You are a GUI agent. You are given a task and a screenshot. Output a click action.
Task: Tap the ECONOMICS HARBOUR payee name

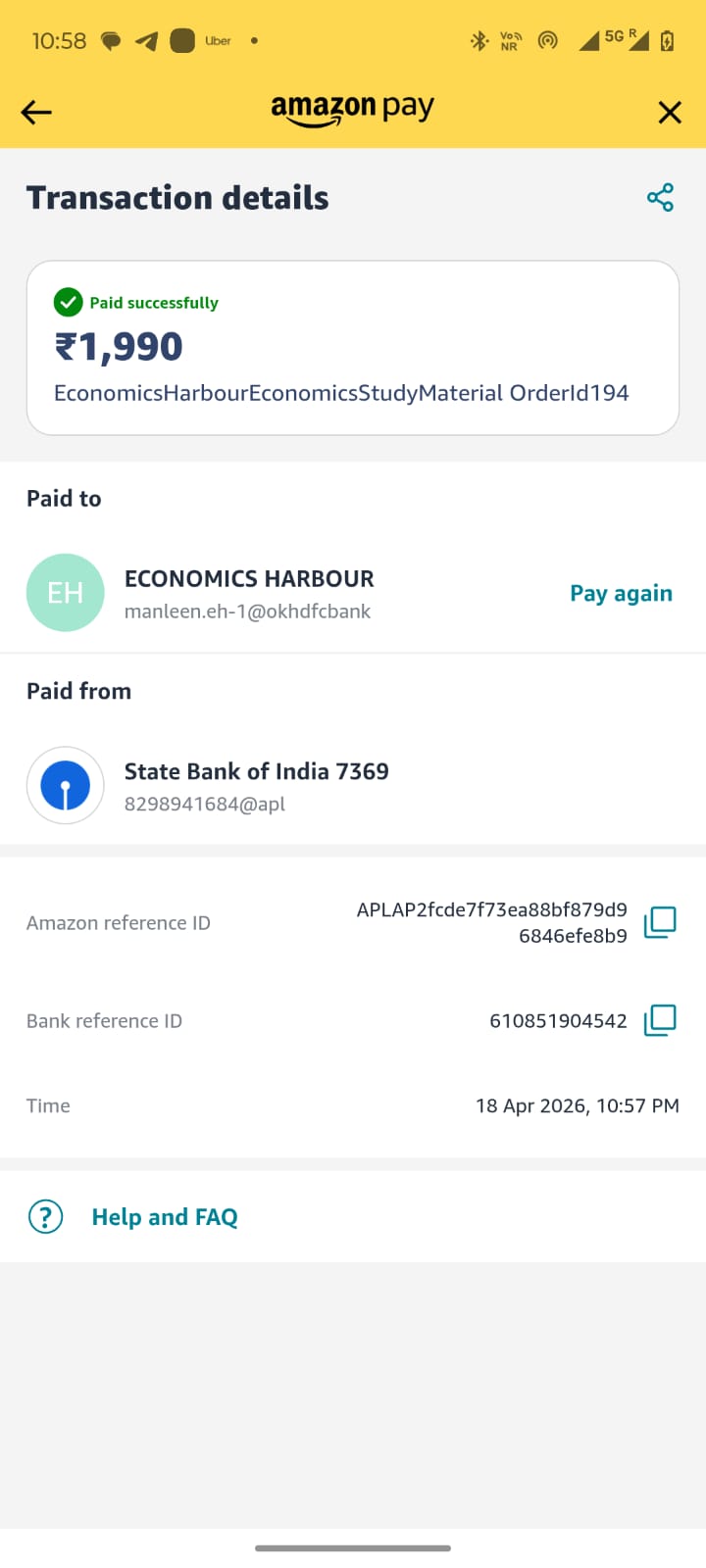point(249,578)
